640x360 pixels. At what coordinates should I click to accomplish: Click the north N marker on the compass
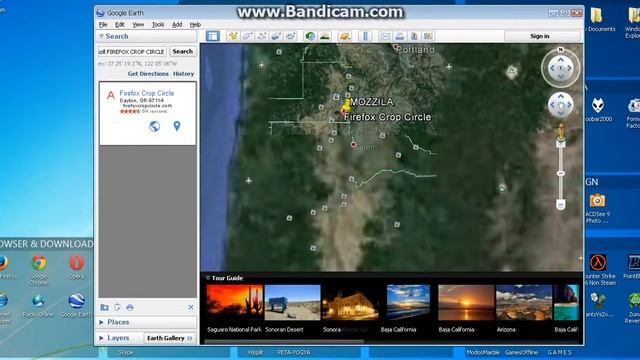click(x=560, y=49)
